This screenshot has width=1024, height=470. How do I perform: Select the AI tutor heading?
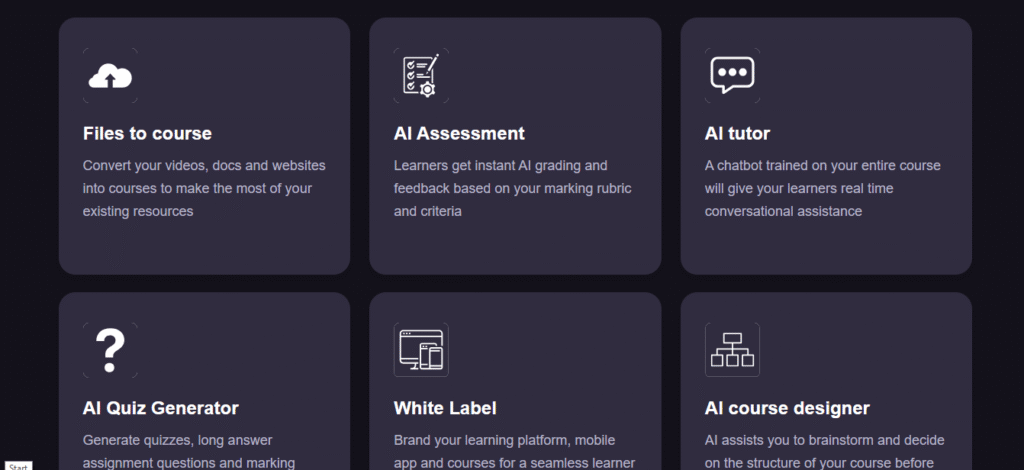(737, 134)
